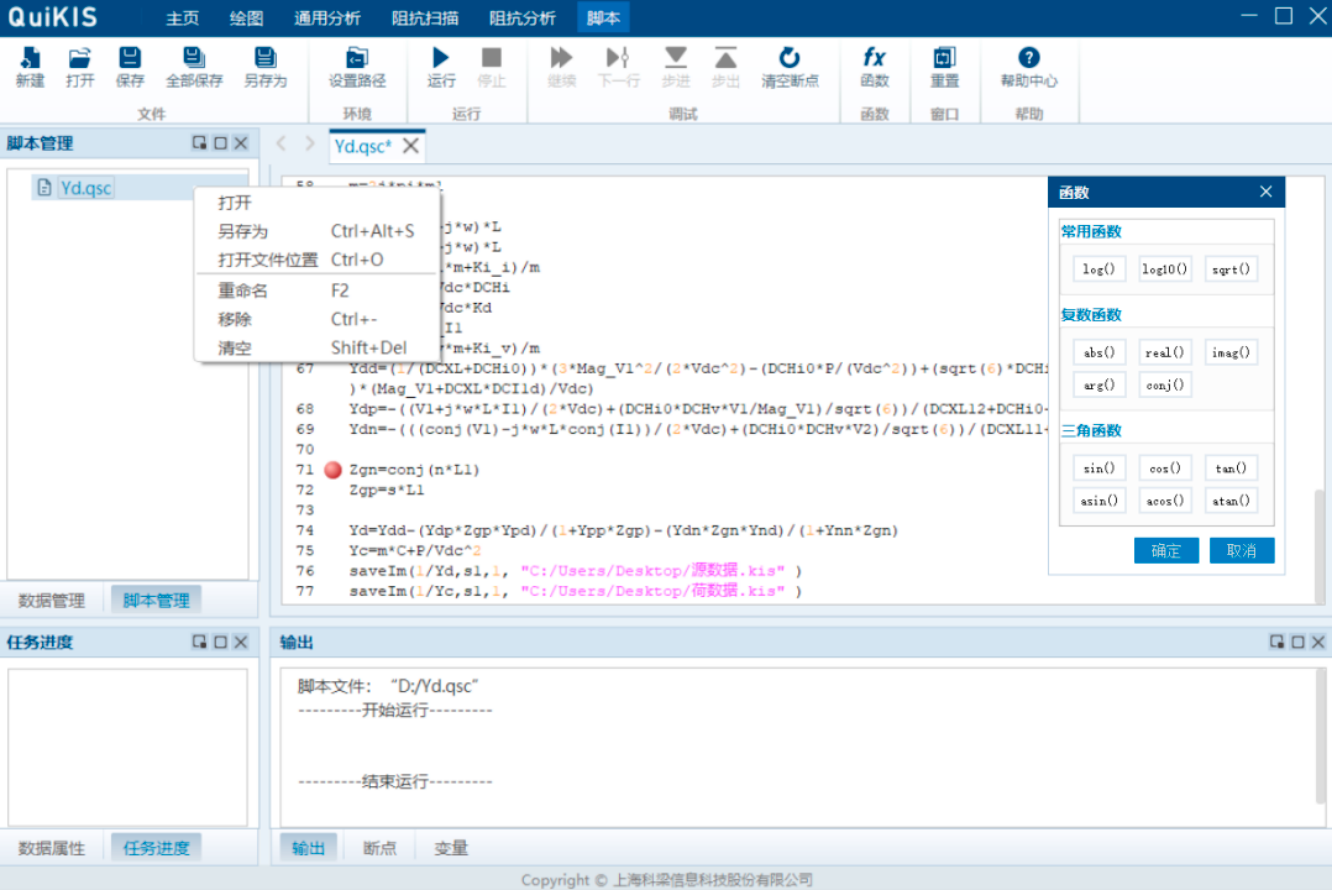Toggle the breakpoint on line 71
The image size is (1334, 892).
[x=333, y=470]
